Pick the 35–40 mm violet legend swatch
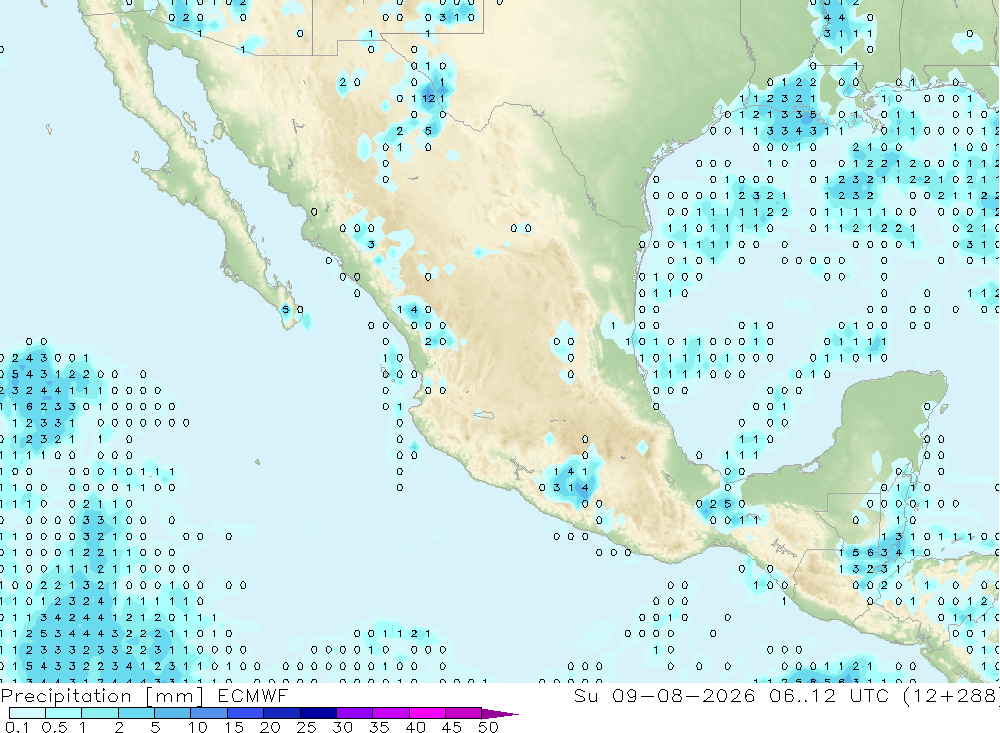1000x733 pixels. (391, 713)
